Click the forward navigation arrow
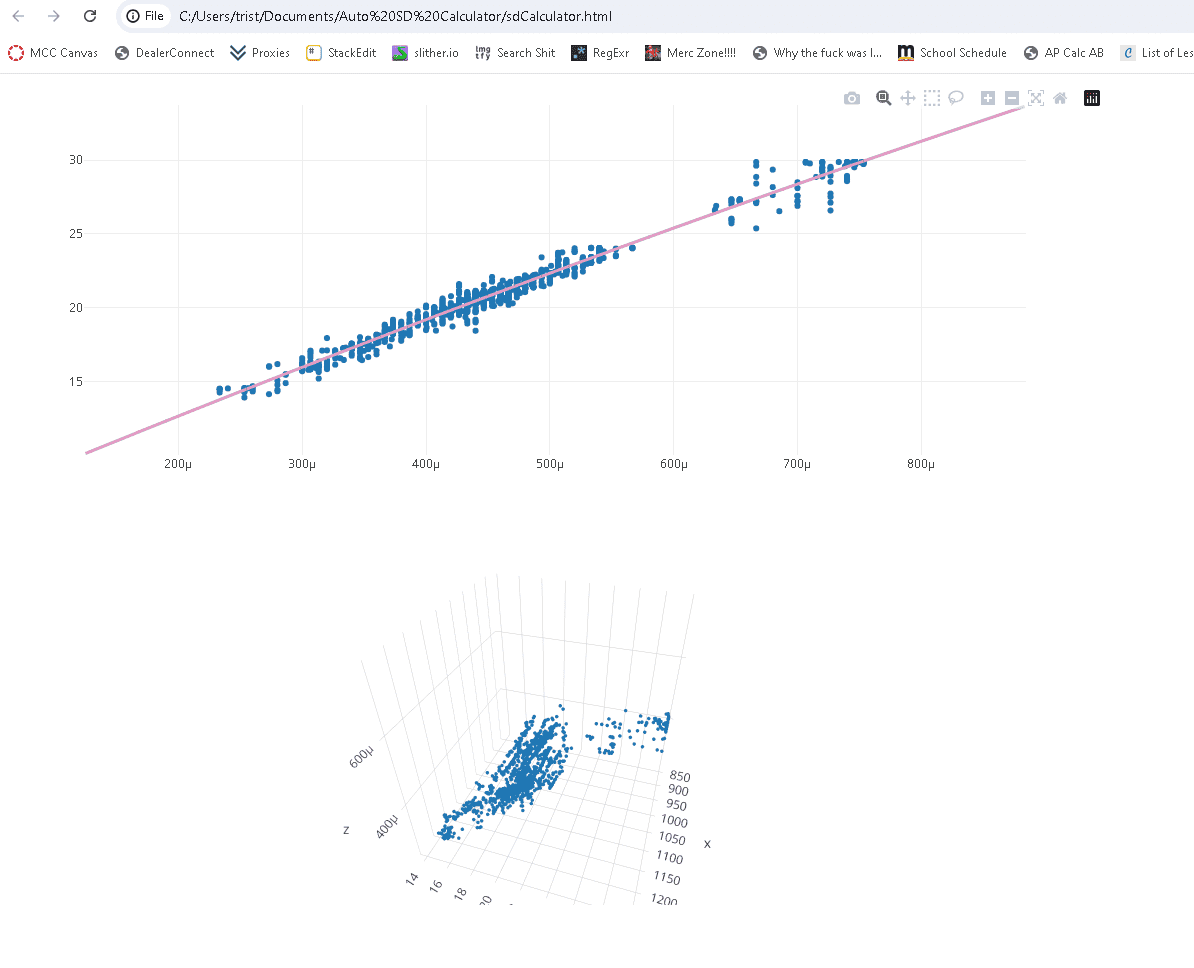This screenshot has width=1194, height=968. [x=54, y=16]
